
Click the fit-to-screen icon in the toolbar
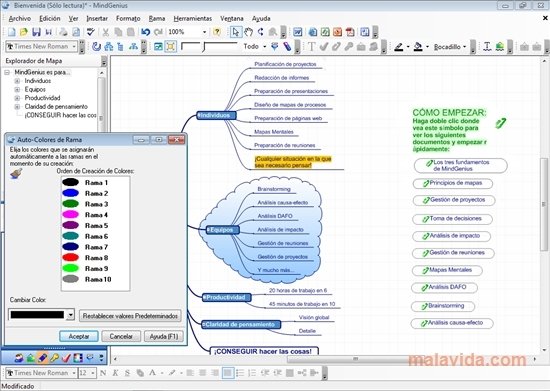click(x=170, y=46)
